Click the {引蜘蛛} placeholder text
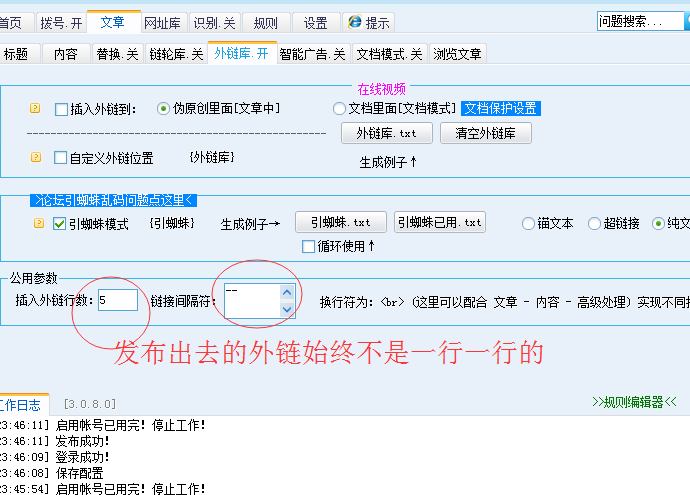 (172, 223)
